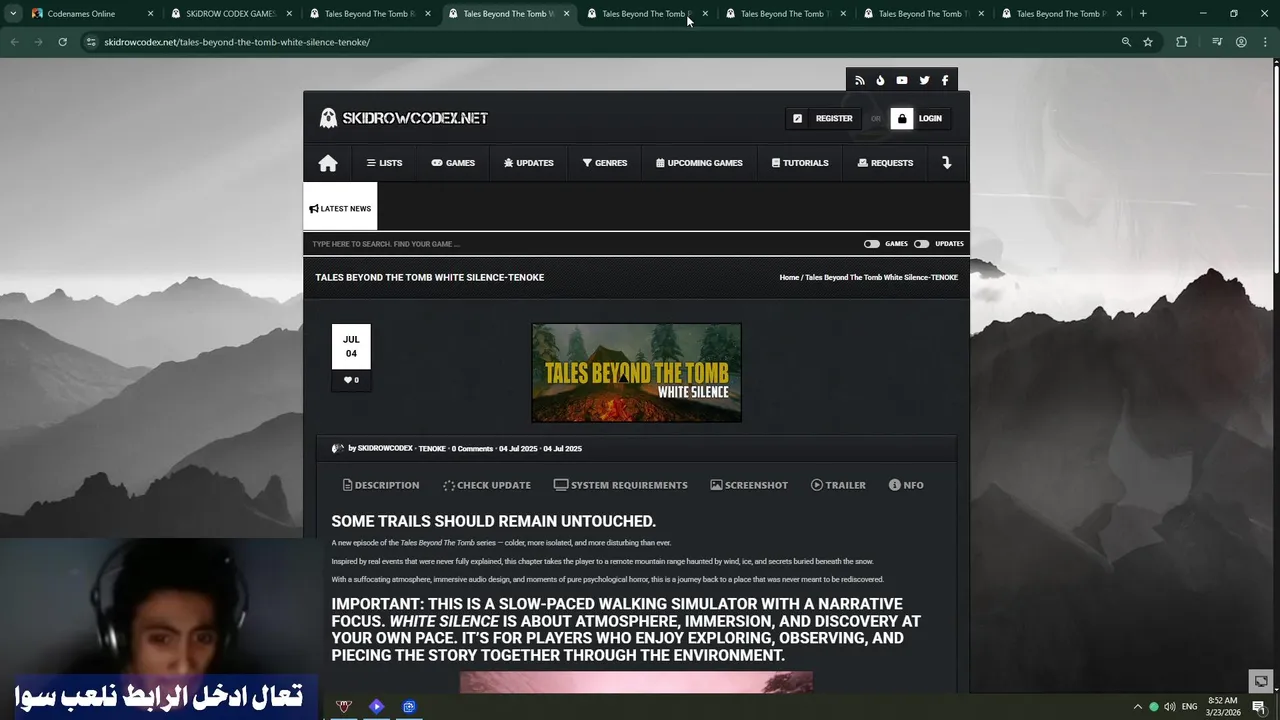
Task: Open the Chrome three-dot menu
Action: (1265, 42)
